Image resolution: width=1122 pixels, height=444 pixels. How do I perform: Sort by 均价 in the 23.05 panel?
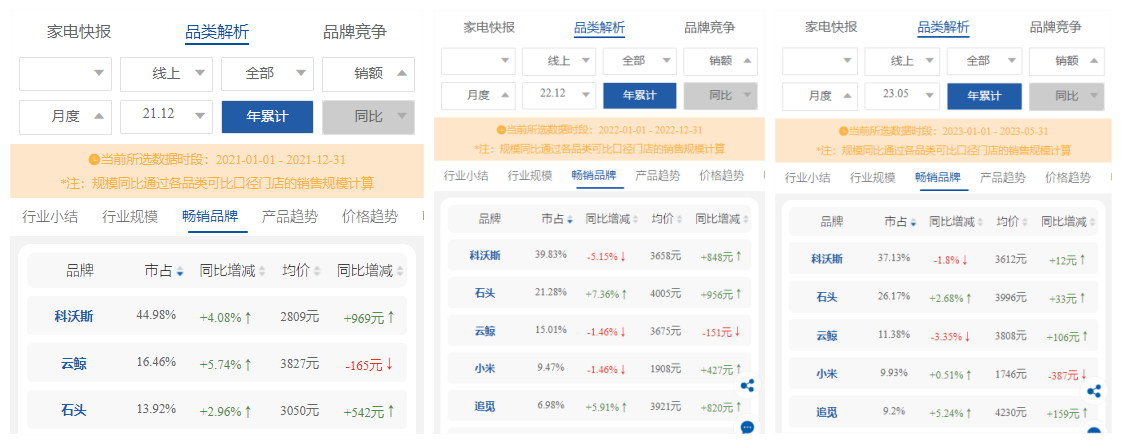click(1011, 222)
